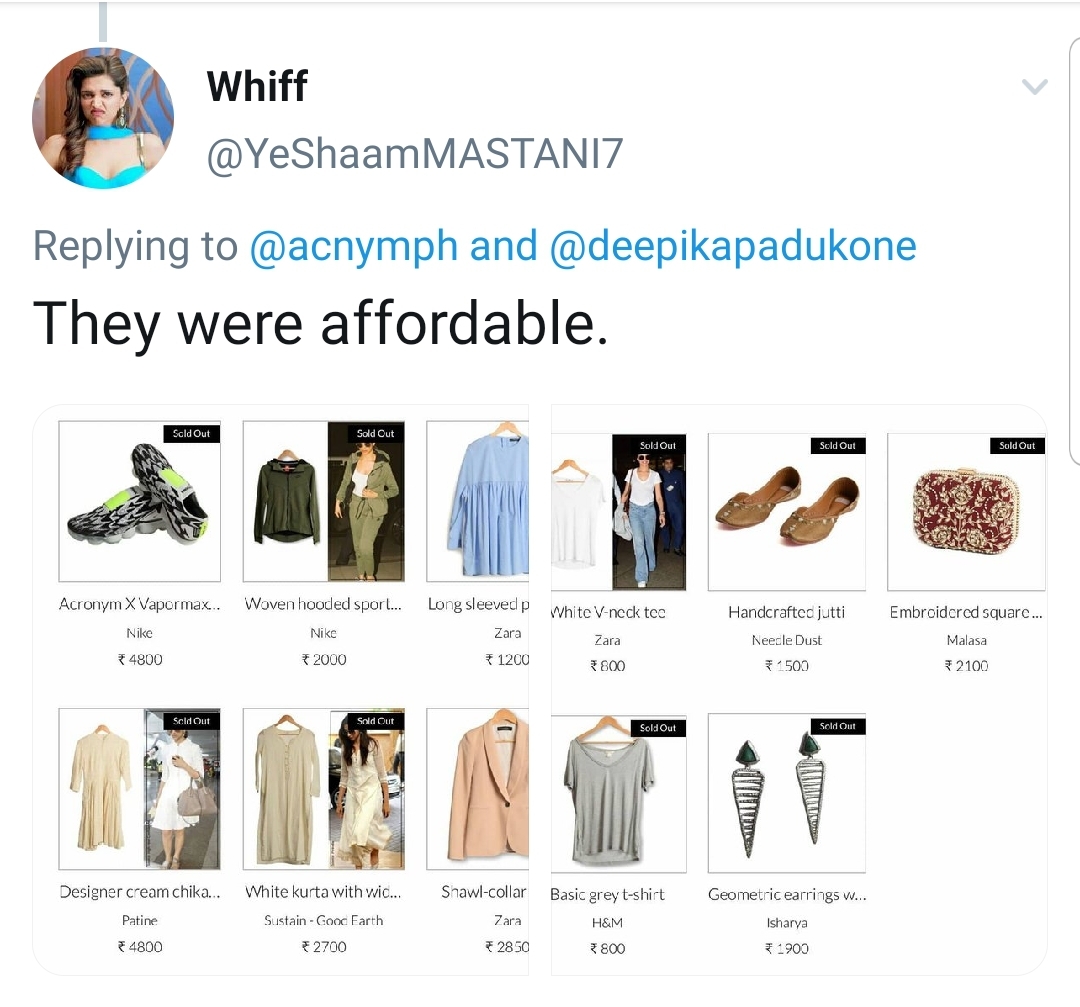View the White kurta Good Earth image
1080x1007 pixels.
pyautogui.click(x=324, y=789)
